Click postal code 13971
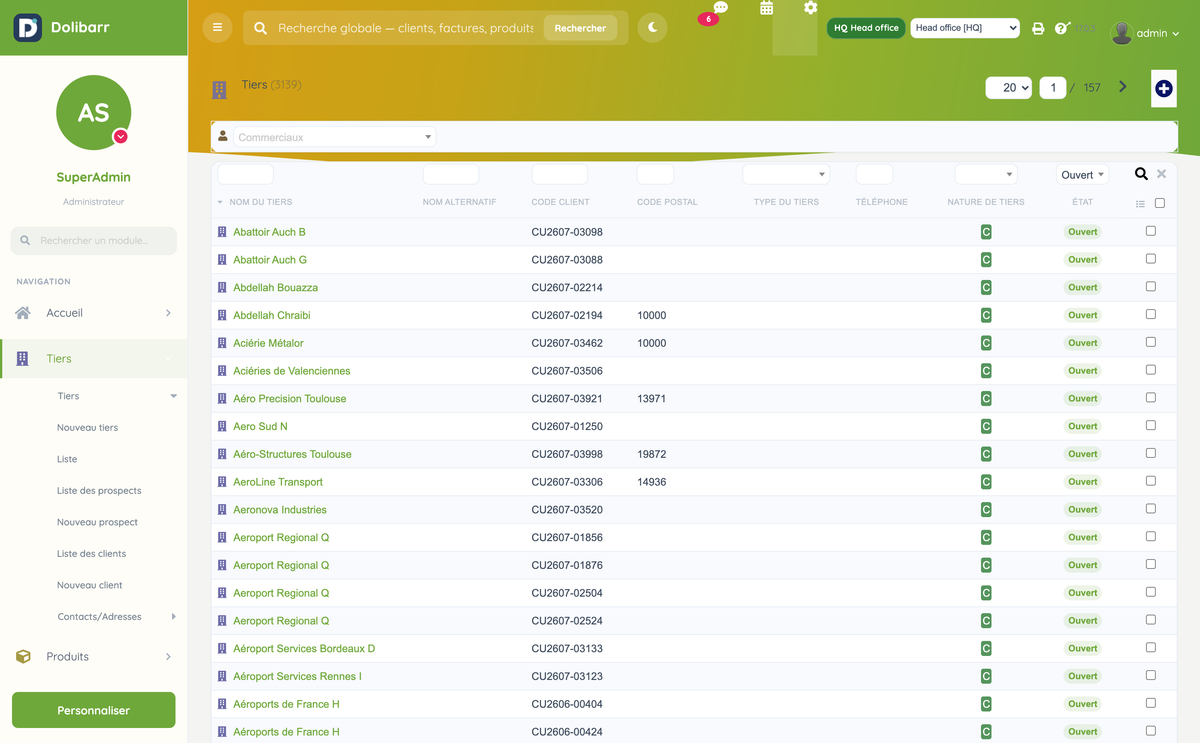1200x743 pixels. (x=651, y=398)
